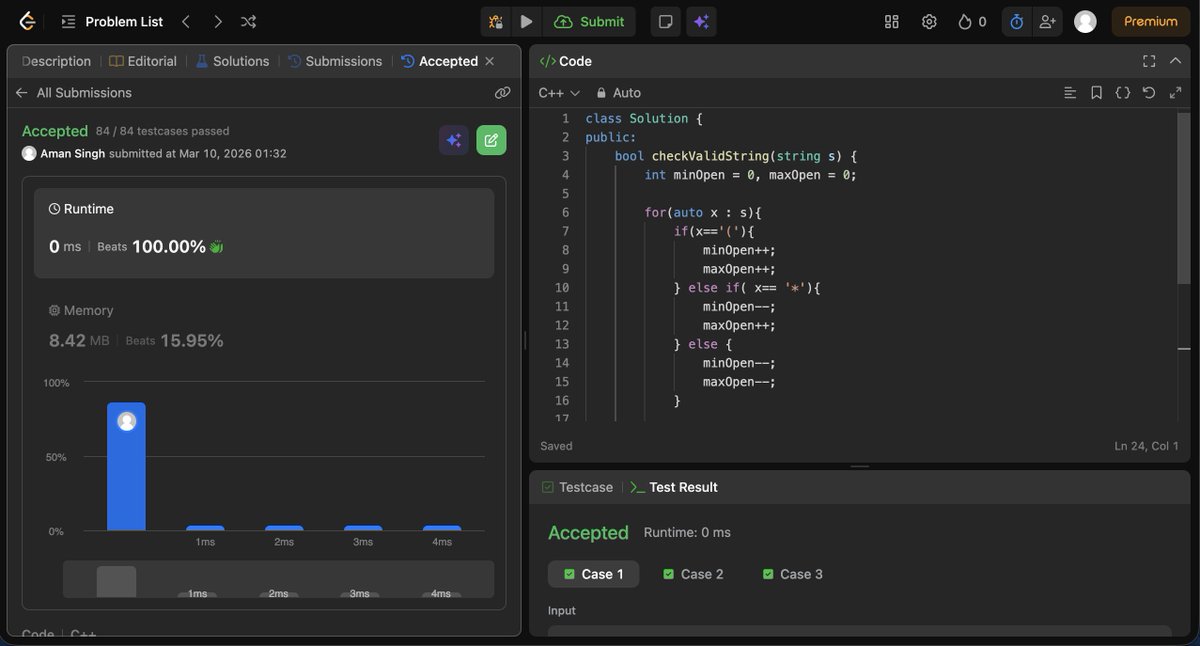
Task: Maximize the Code panel
Action: [1148, 61]
